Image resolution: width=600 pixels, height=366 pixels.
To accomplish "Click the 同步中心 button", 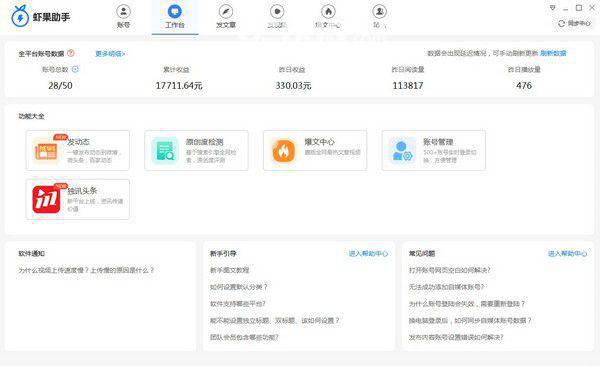I will 574,23.
